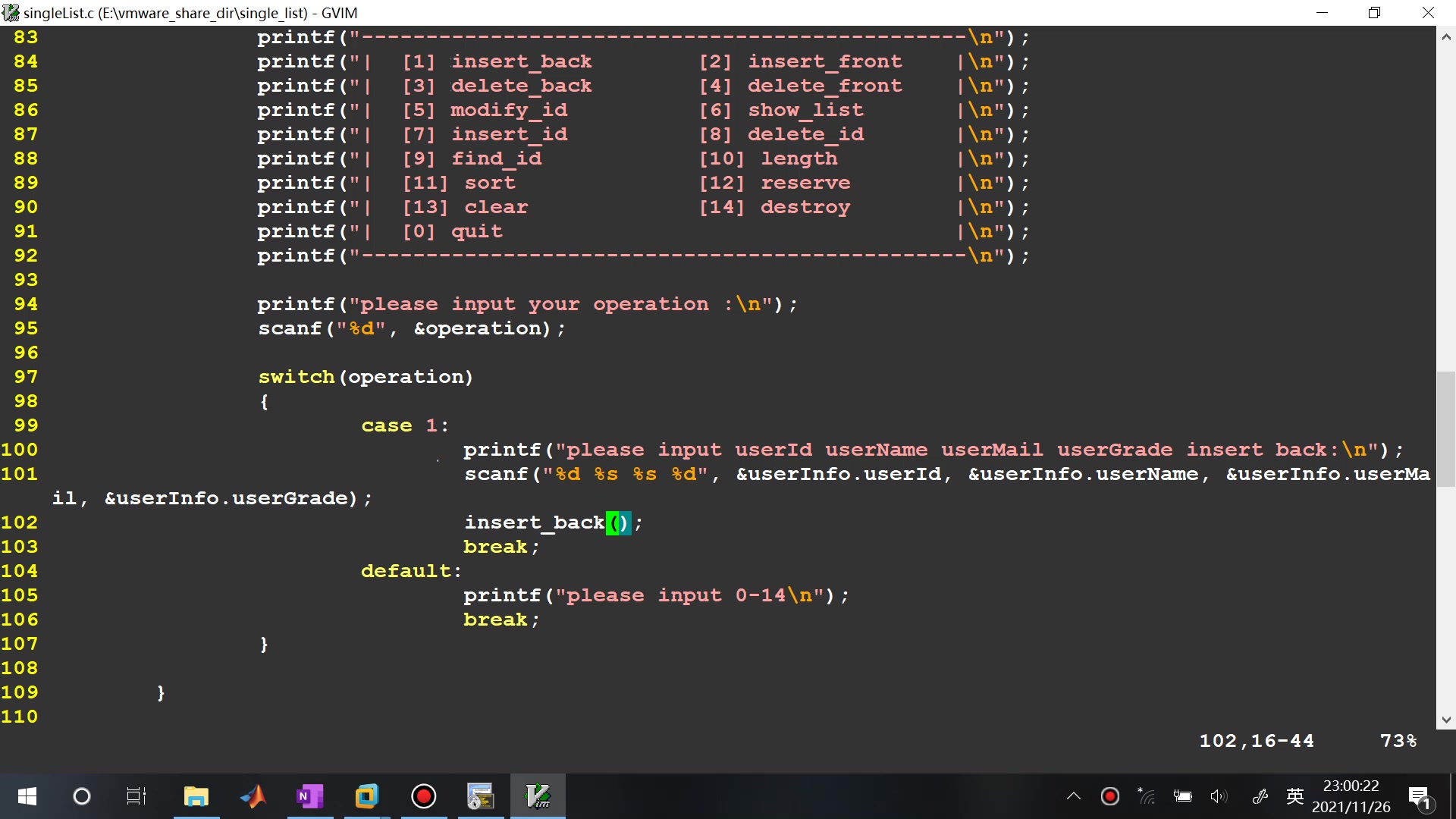Viewport: 1456px width, 819px height.
Task: Click the vertical scrollbar thumb
Action: pyautogui.click(x=1445, y=428)
